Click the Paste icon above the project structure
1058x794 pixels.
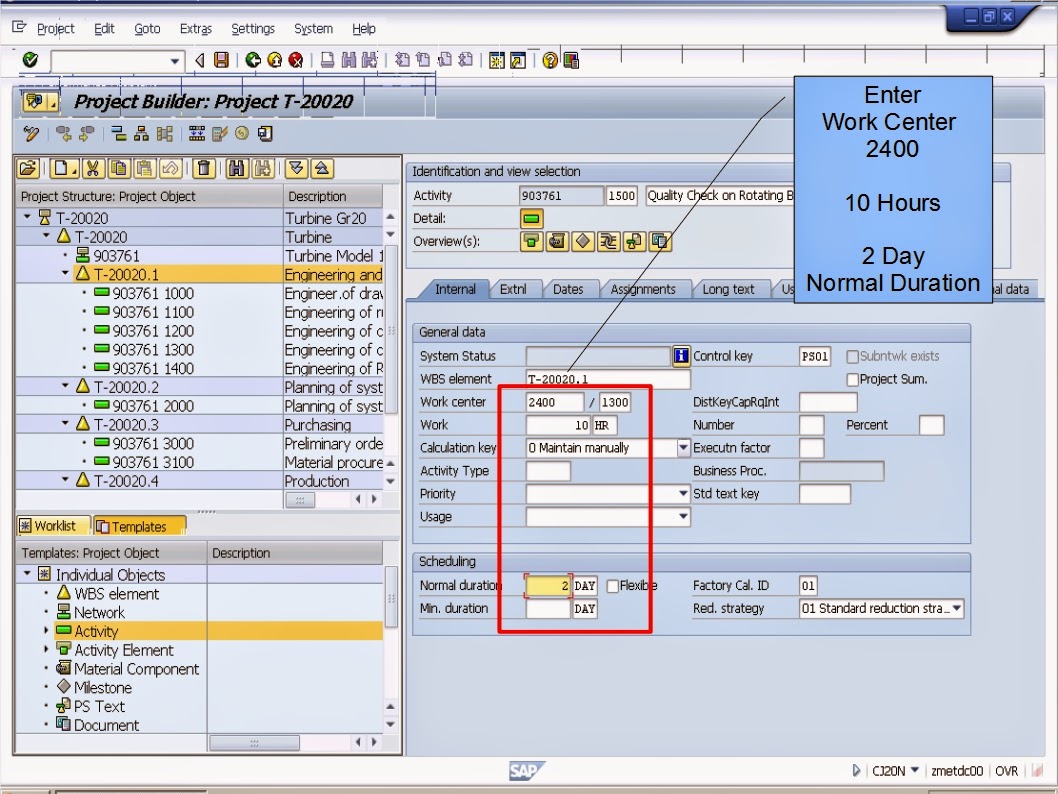[145, 168]
